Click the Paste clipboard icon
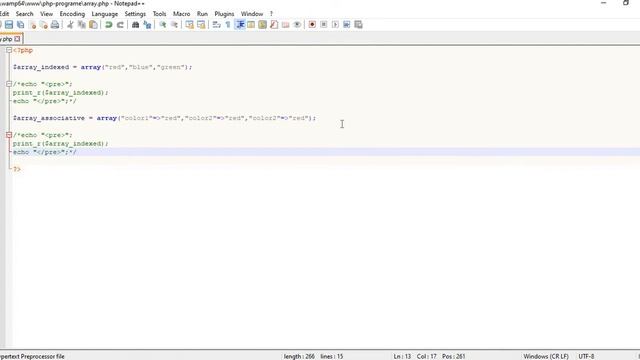Viewport: 640px width, 360px height. pos(93,25)
